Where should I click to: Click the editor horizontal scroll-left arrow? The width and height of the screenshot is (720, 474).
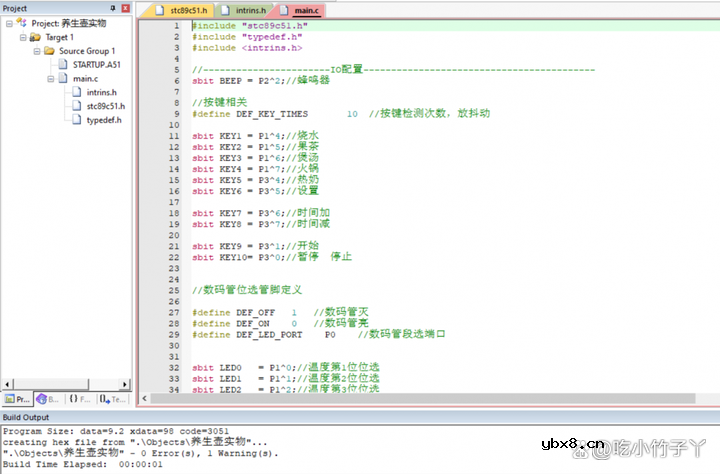pyautogui.click(x=145, y=399)
